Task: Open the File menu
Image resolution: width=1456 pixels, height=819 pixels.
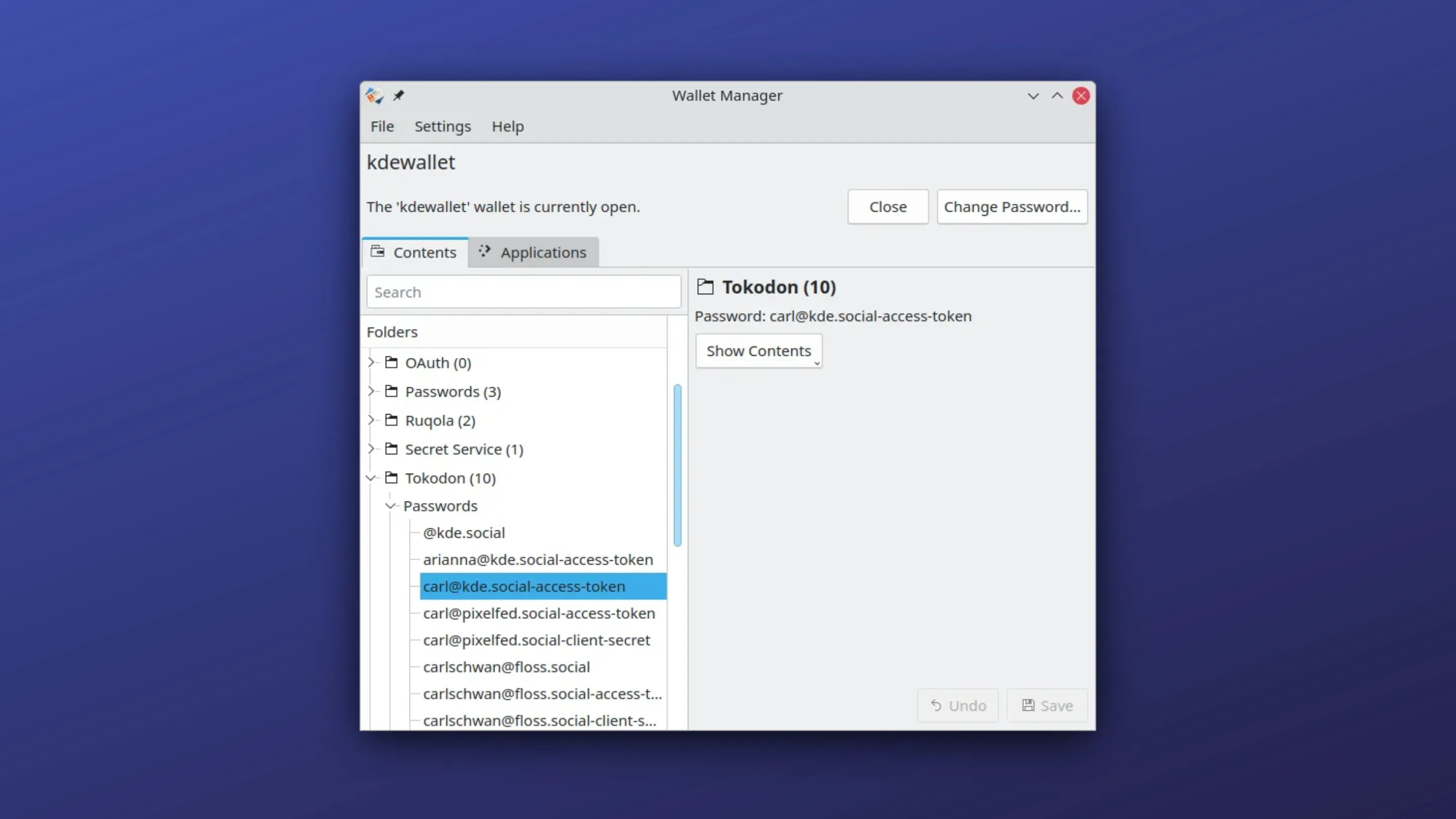Action: [382, 126]
